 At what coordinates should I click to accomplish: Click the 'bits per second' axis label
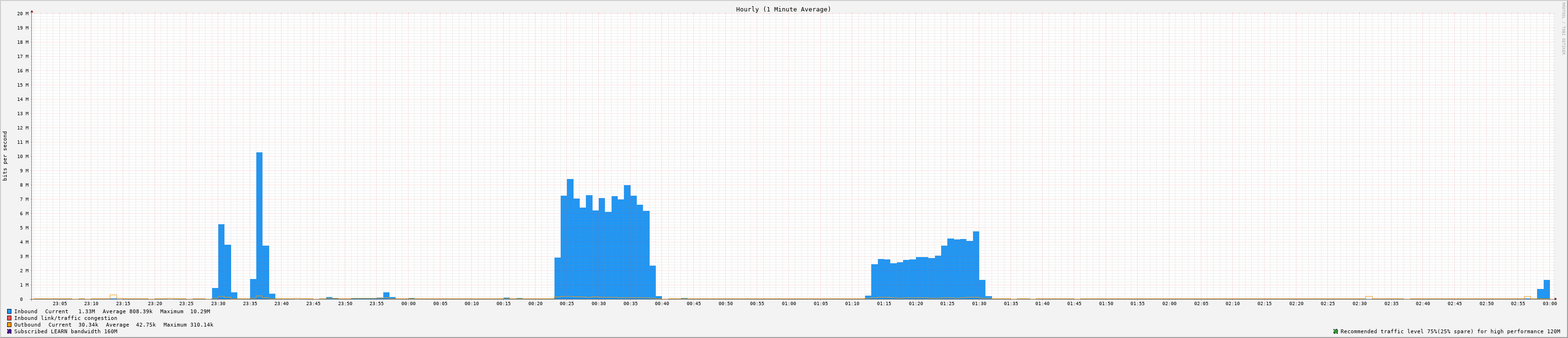coord(6,156)
